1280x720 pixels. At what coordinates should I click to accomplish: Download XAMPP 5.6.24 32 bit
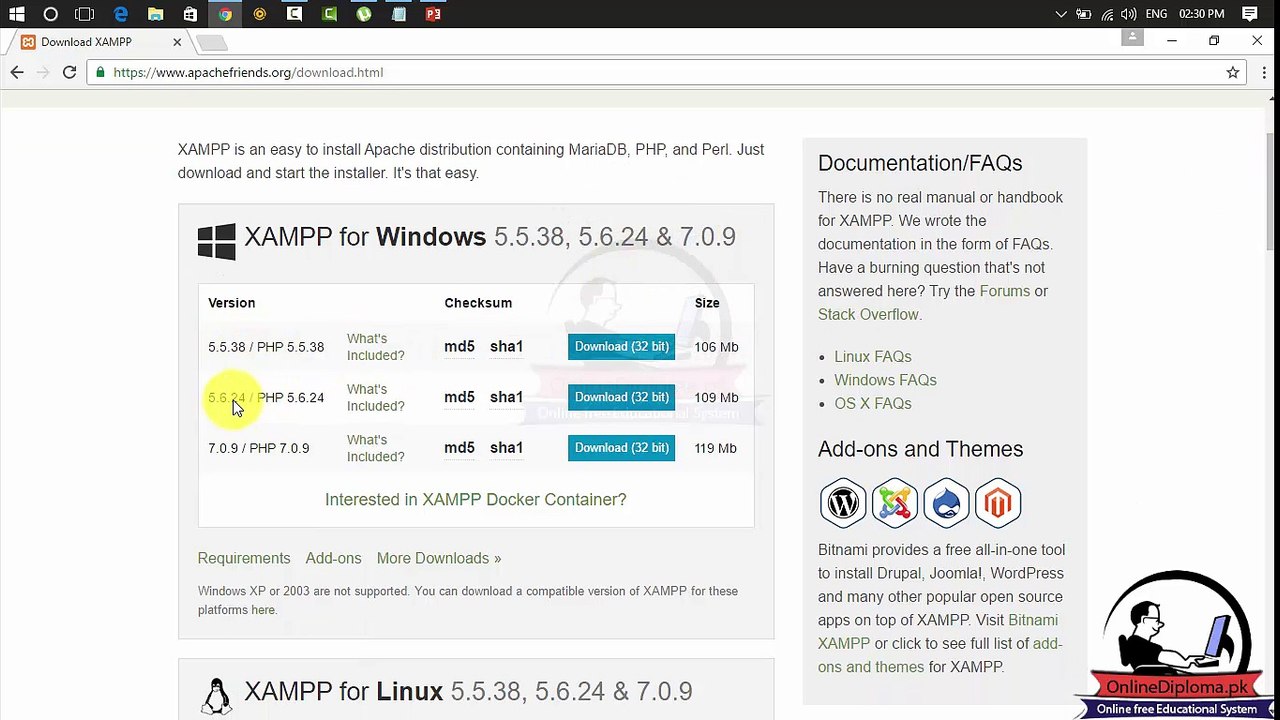[x=621, y=397]
